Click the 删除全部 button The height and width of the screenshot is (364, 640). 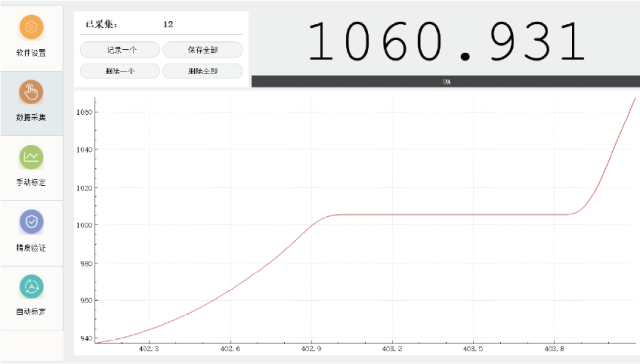[x=203, y=71]
